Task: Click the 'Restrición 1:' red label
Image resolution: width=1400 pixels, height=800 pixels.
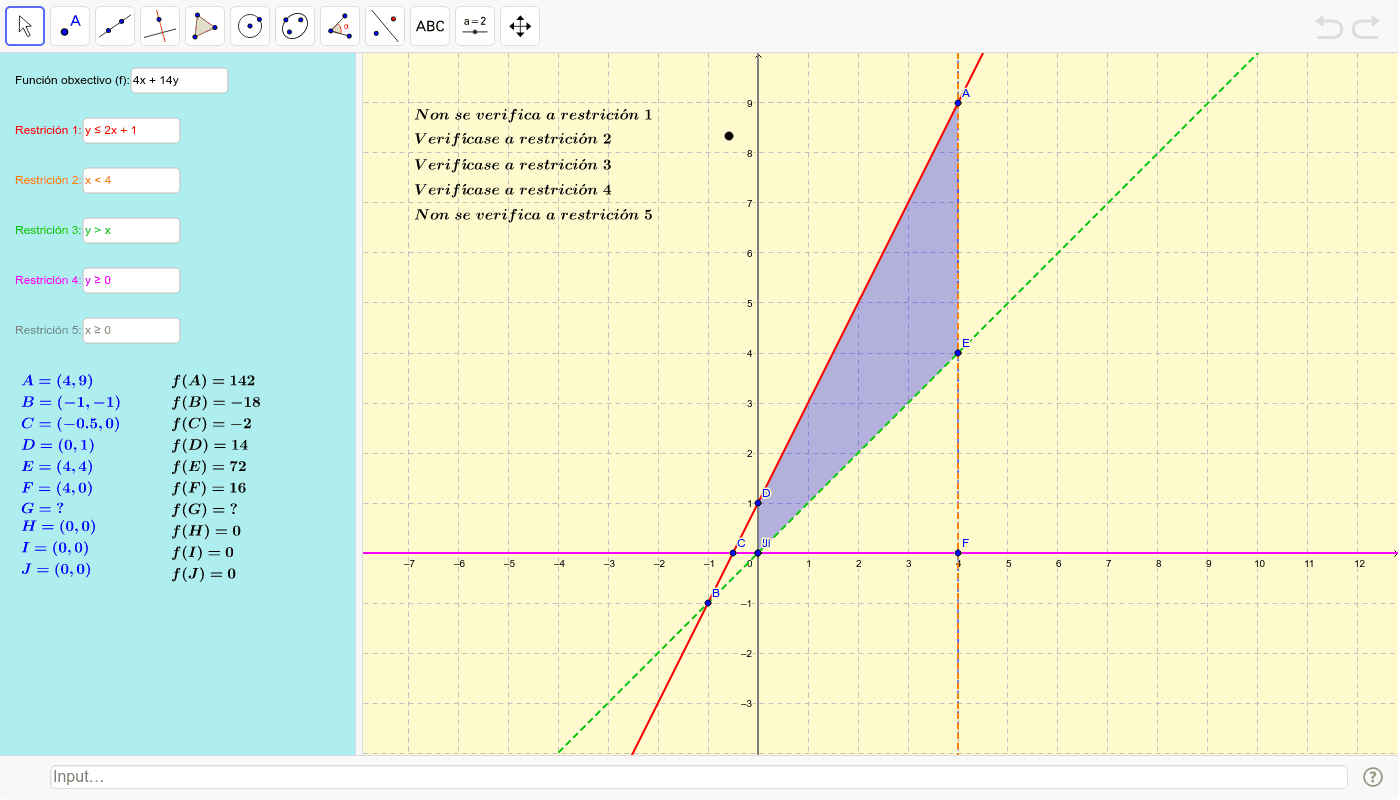Action: coord(48,130)
